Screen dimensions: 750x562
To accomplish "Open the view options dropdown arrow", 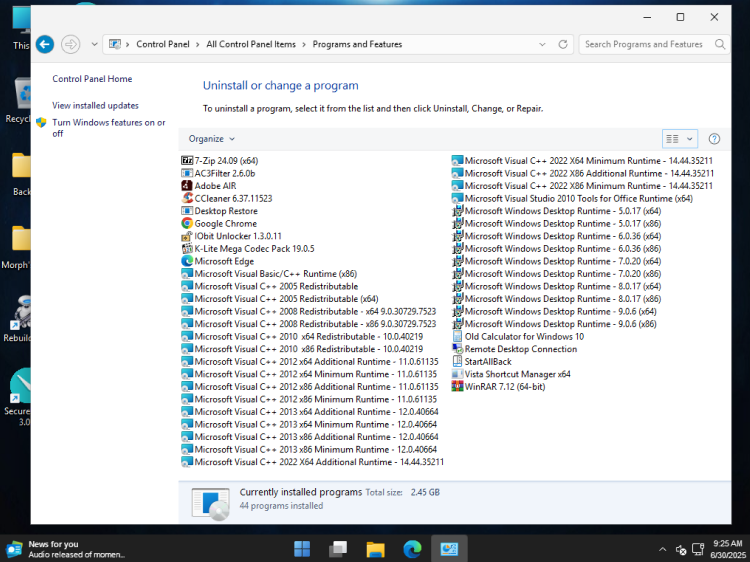I will pos(690,139).
